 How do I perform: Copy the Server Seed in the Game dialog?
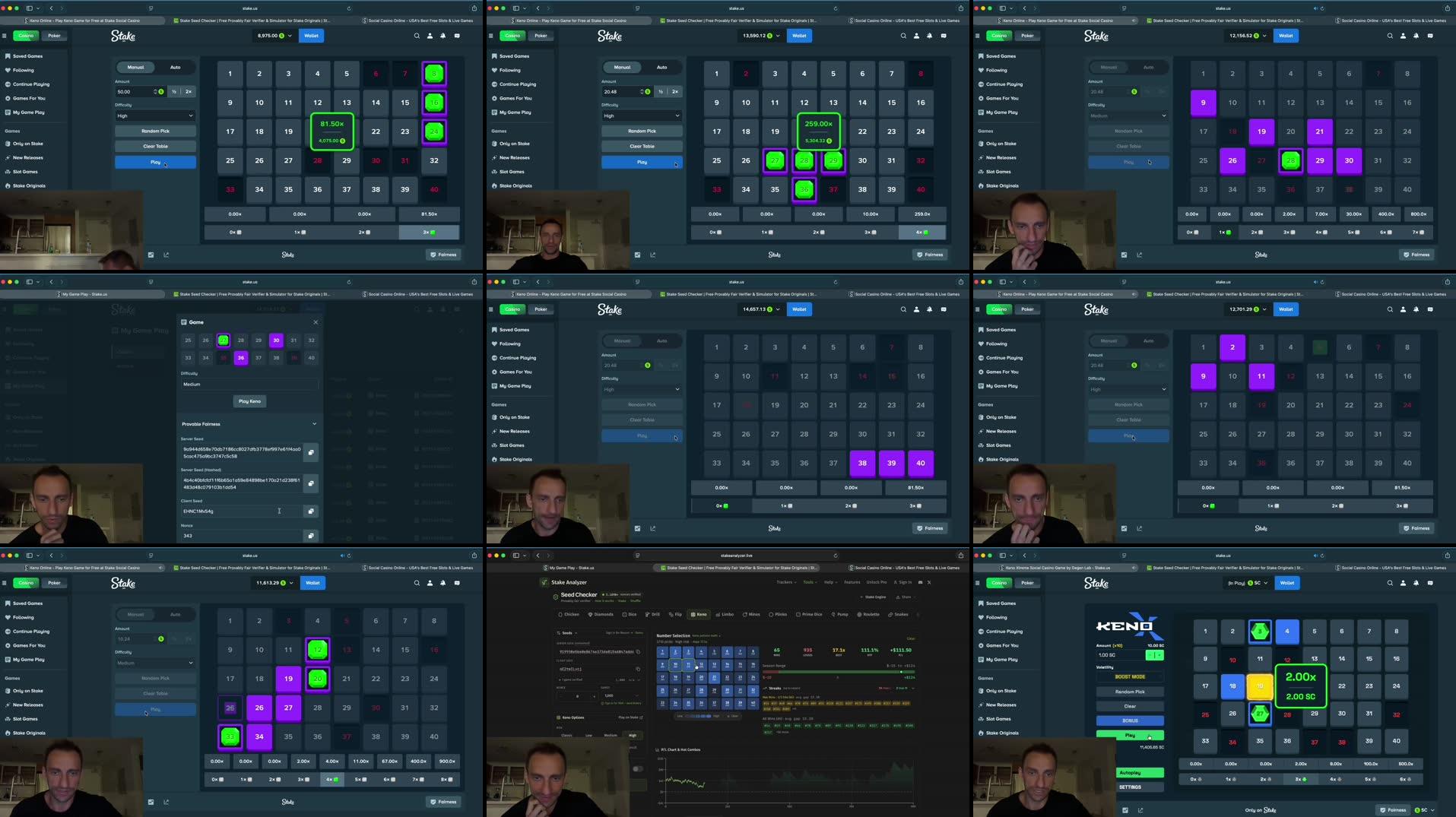coord(311,452)
